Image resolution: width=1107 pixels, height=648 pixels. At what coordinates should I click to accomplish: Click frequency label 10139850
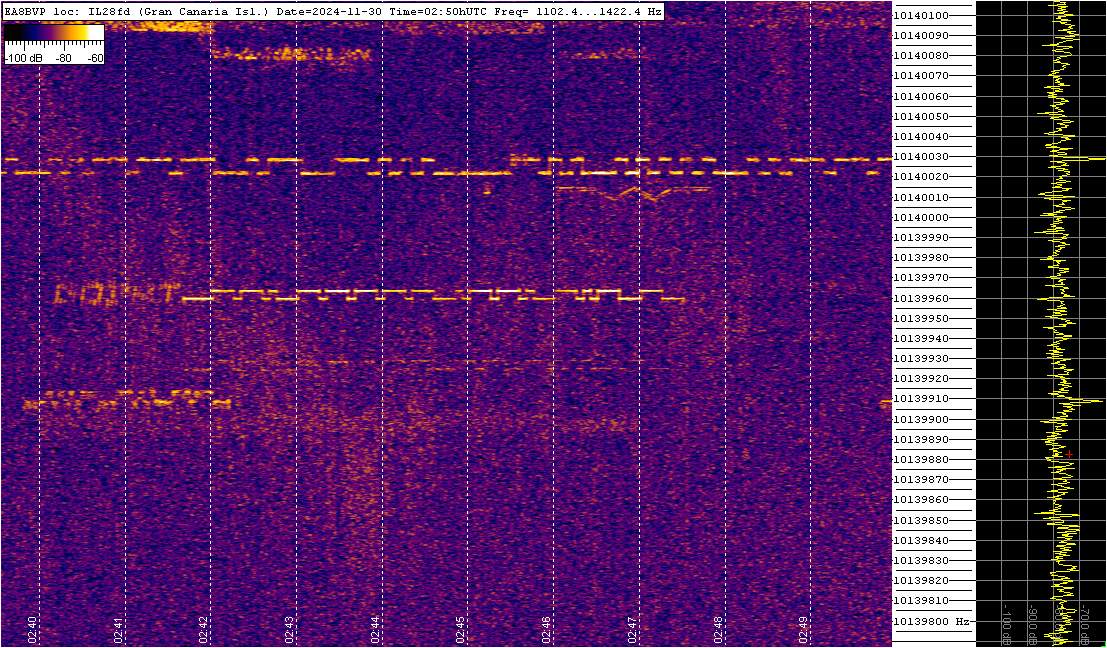(x=921, y=520)
